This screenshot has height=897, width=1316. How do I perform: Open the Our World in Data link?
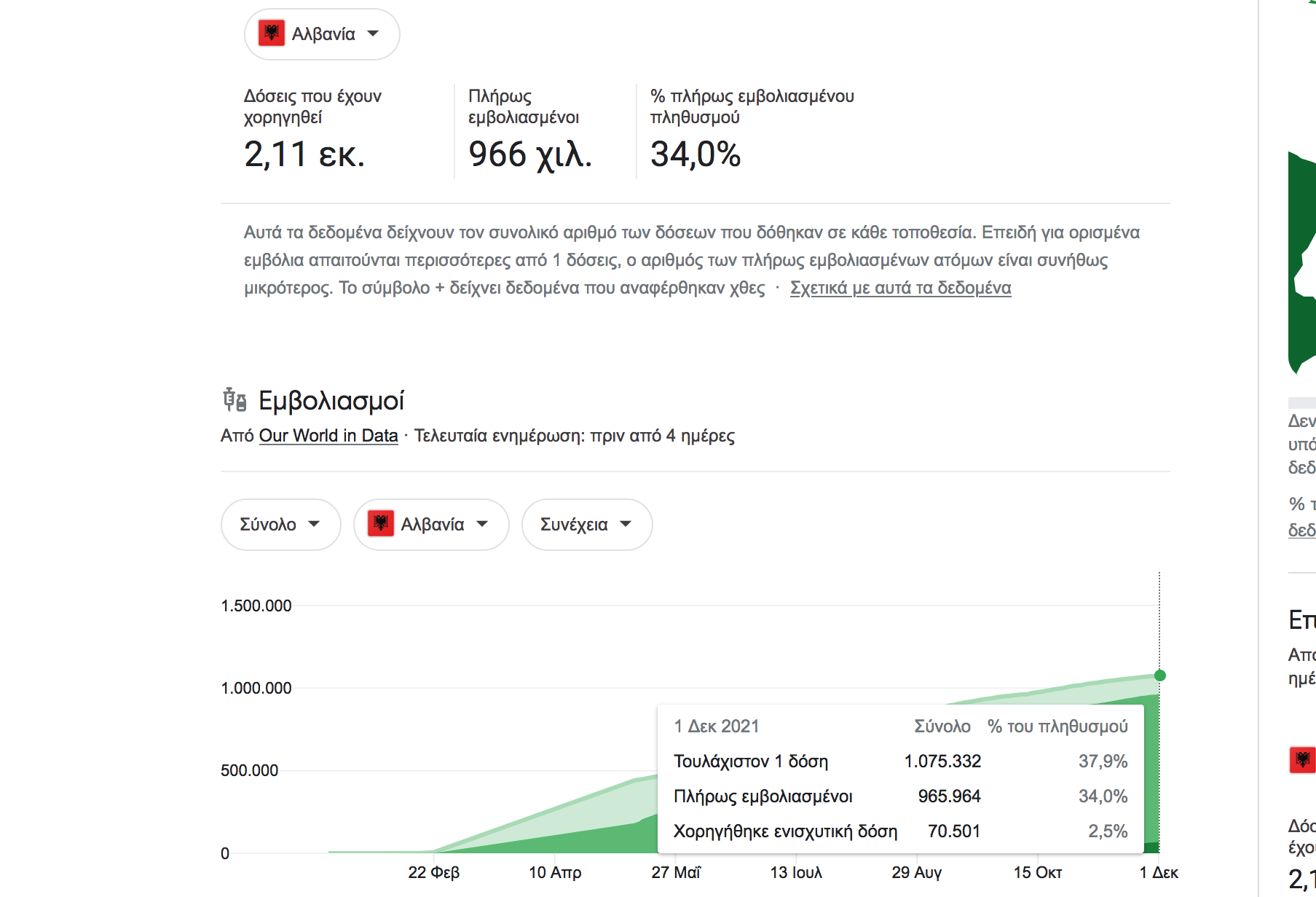tap(328, 436)
